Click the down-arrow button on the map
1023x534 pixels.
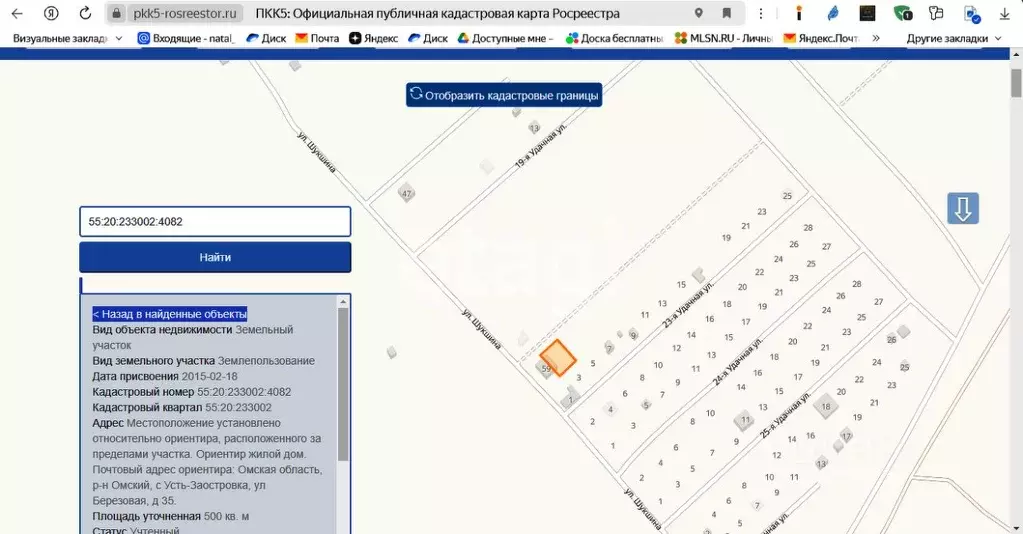click(x=963, y=209)
